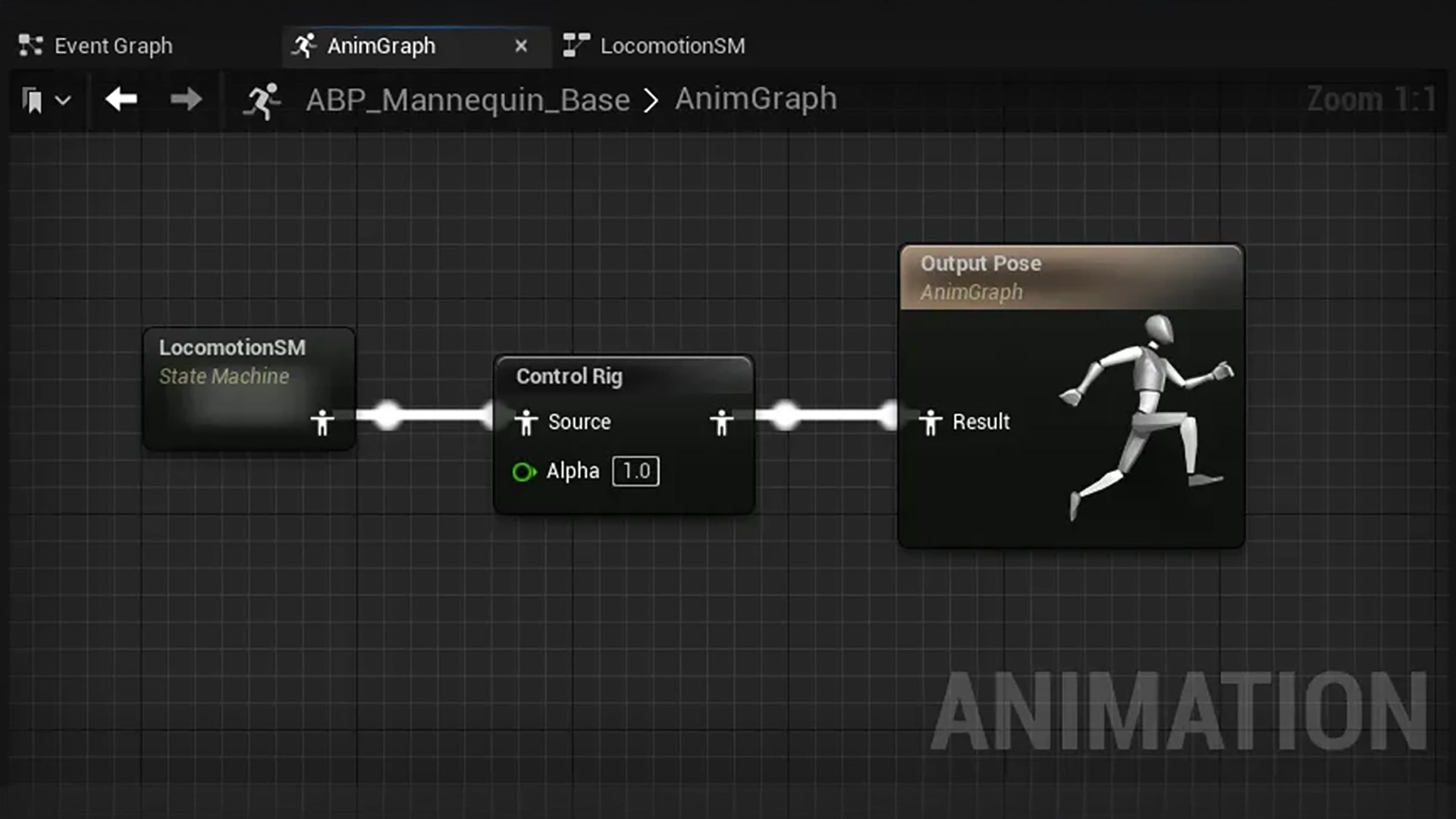Screen dimensions: 1456x819
Task: Edit the Alpha value field
Action: pyautogui.click(x=635, y=471)
